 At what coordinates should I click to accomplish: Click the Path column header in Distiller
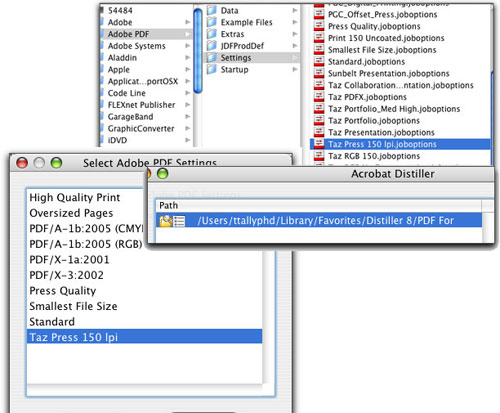tap(318, 205)
